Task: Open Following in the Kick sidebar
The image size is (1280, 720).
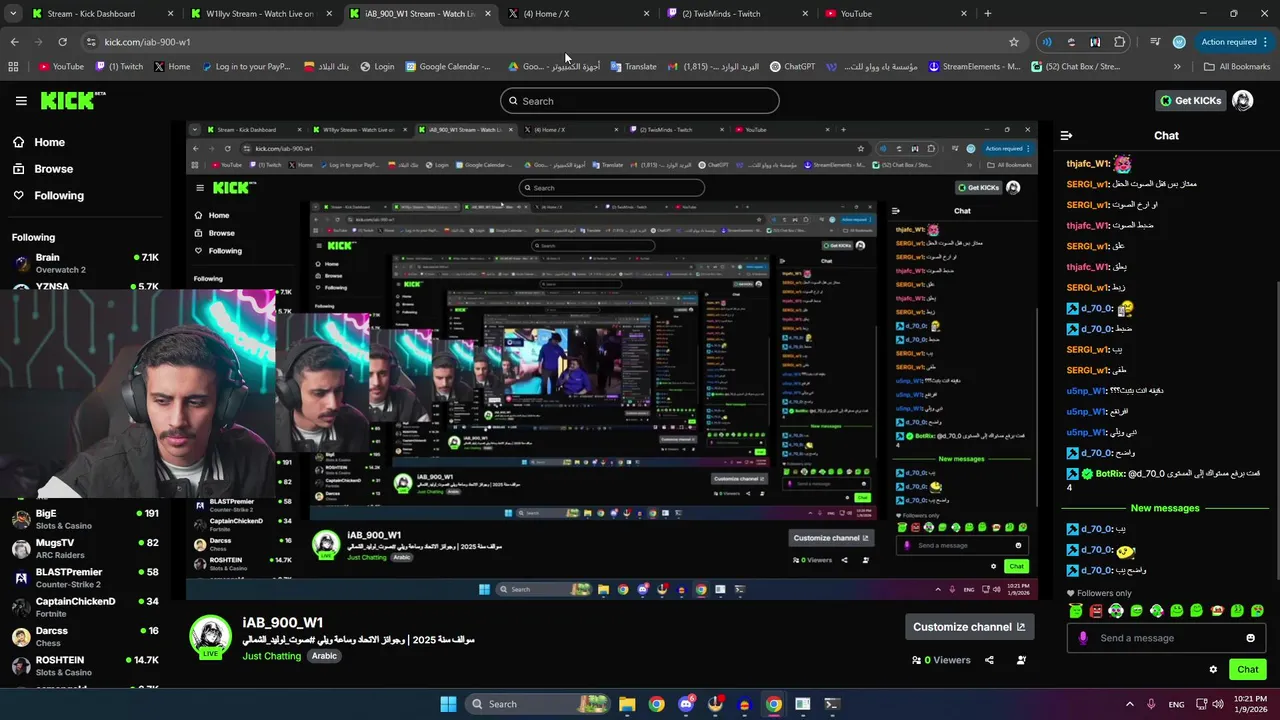Action: pos(49,196)
